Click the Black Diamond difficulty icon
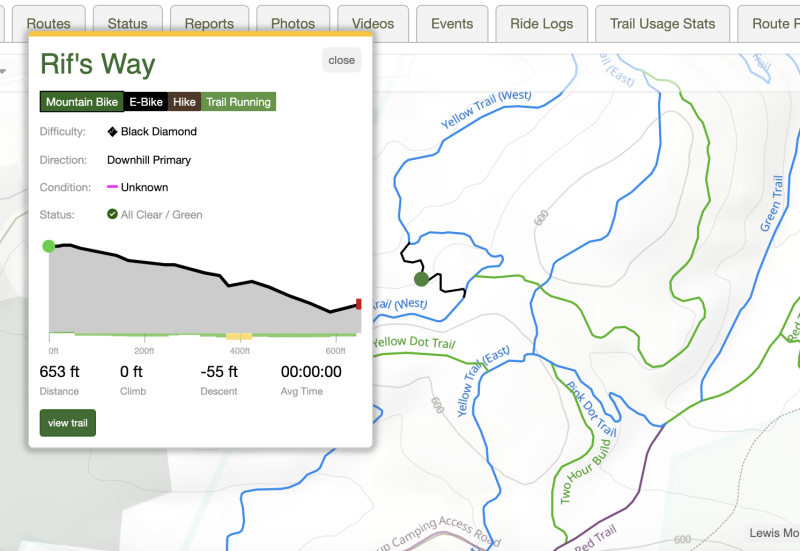Viewport: 800px width, 551px height. click(112, 131)
